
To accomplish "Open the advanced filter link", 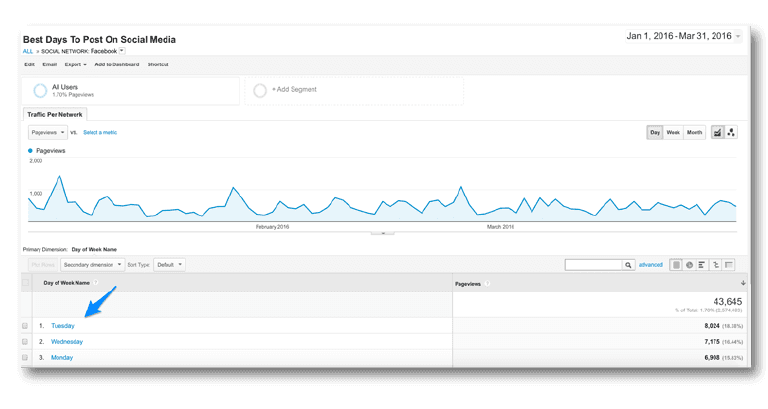I will pos(650,265).
